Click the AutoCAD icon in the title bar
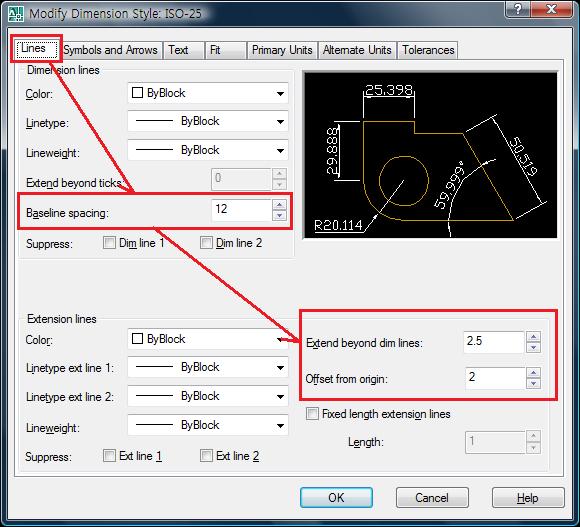580x527 pixels. point(15,14)
